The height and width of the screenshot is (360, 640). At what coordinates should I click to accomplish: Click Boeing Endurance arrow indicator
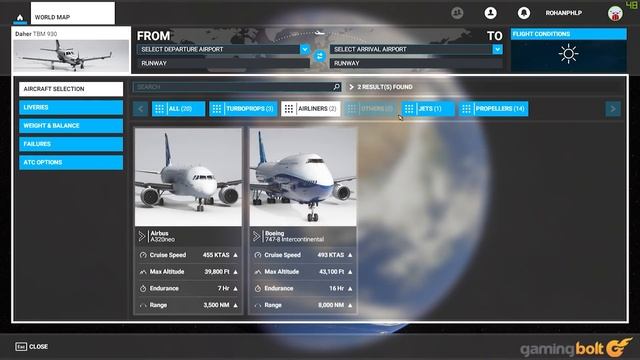tap(350, 289)
